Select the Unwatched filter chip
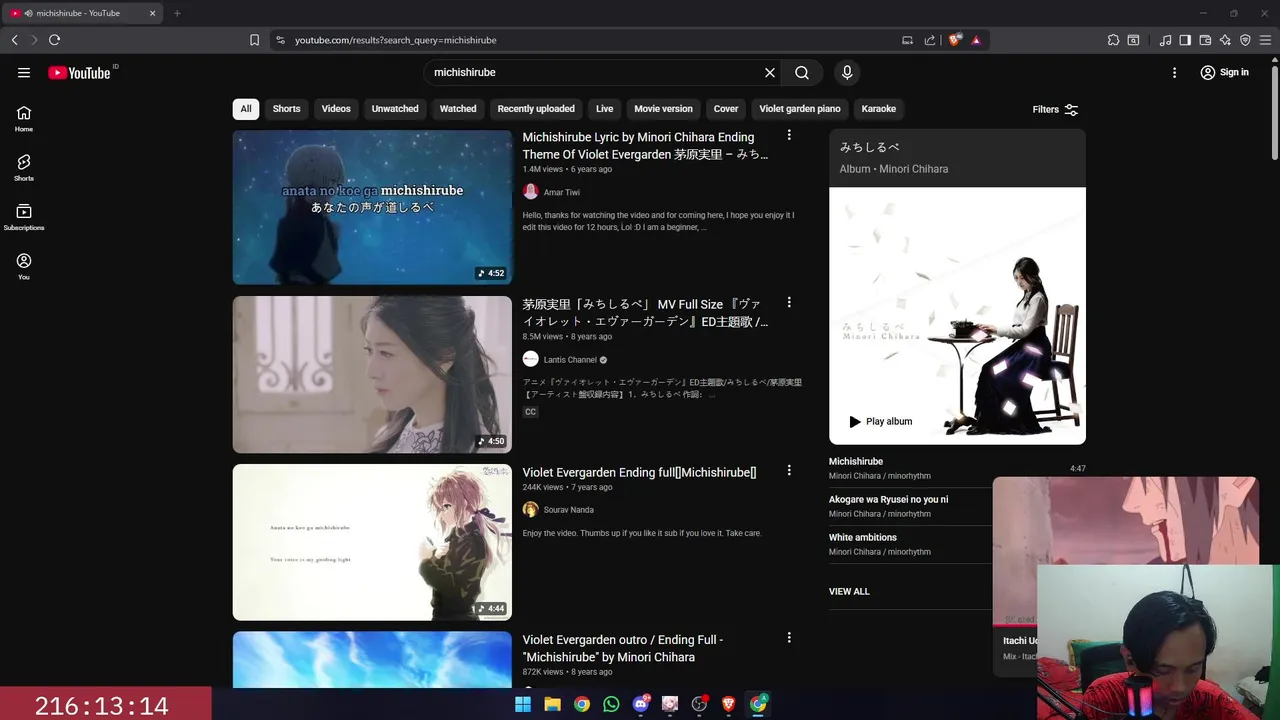1280x720 pixels. click(395, 109)
